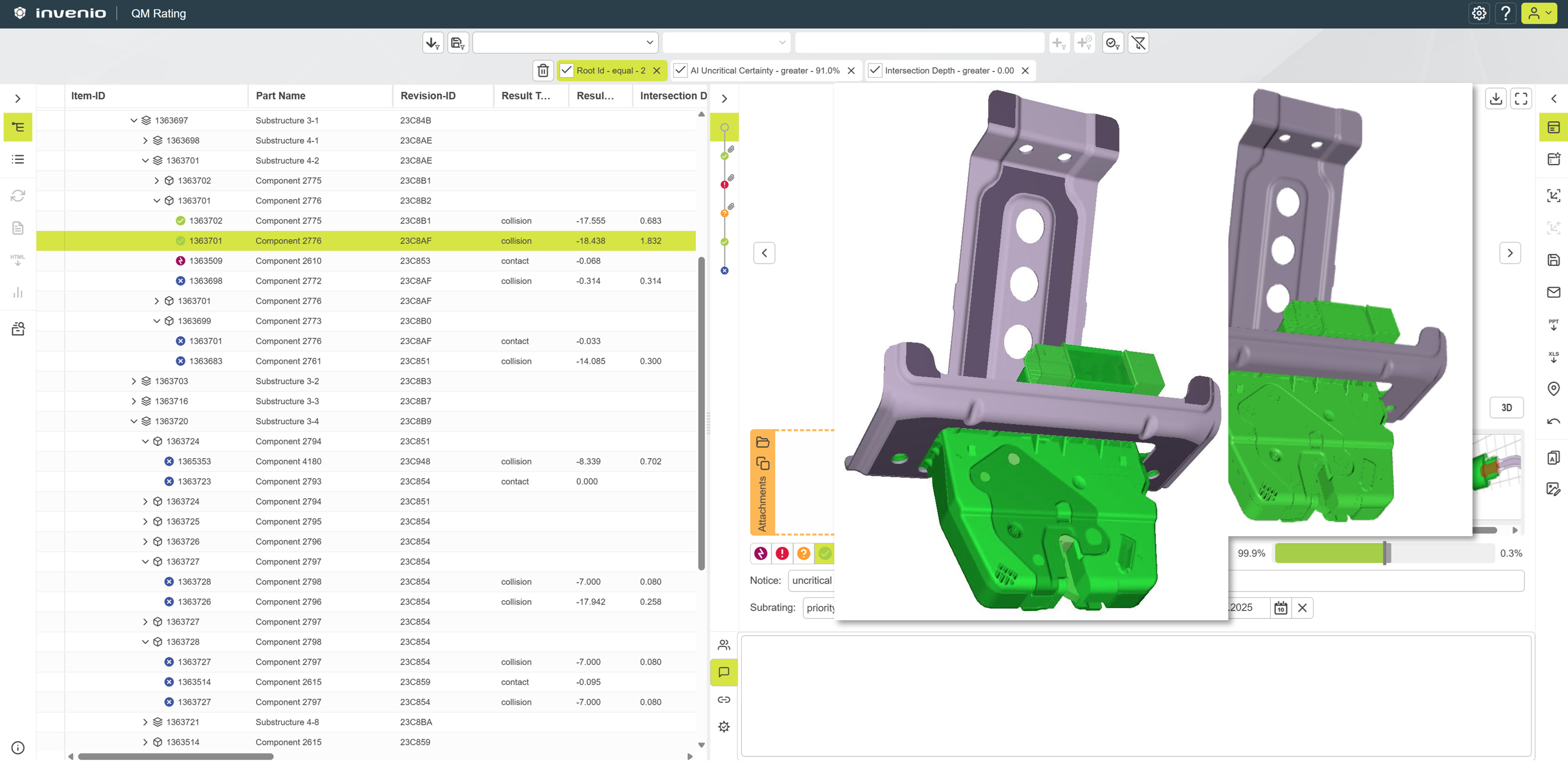This screenshot has height=762, width=1568.
Task: Click the PPT export icon
Action: point(1553,324)
